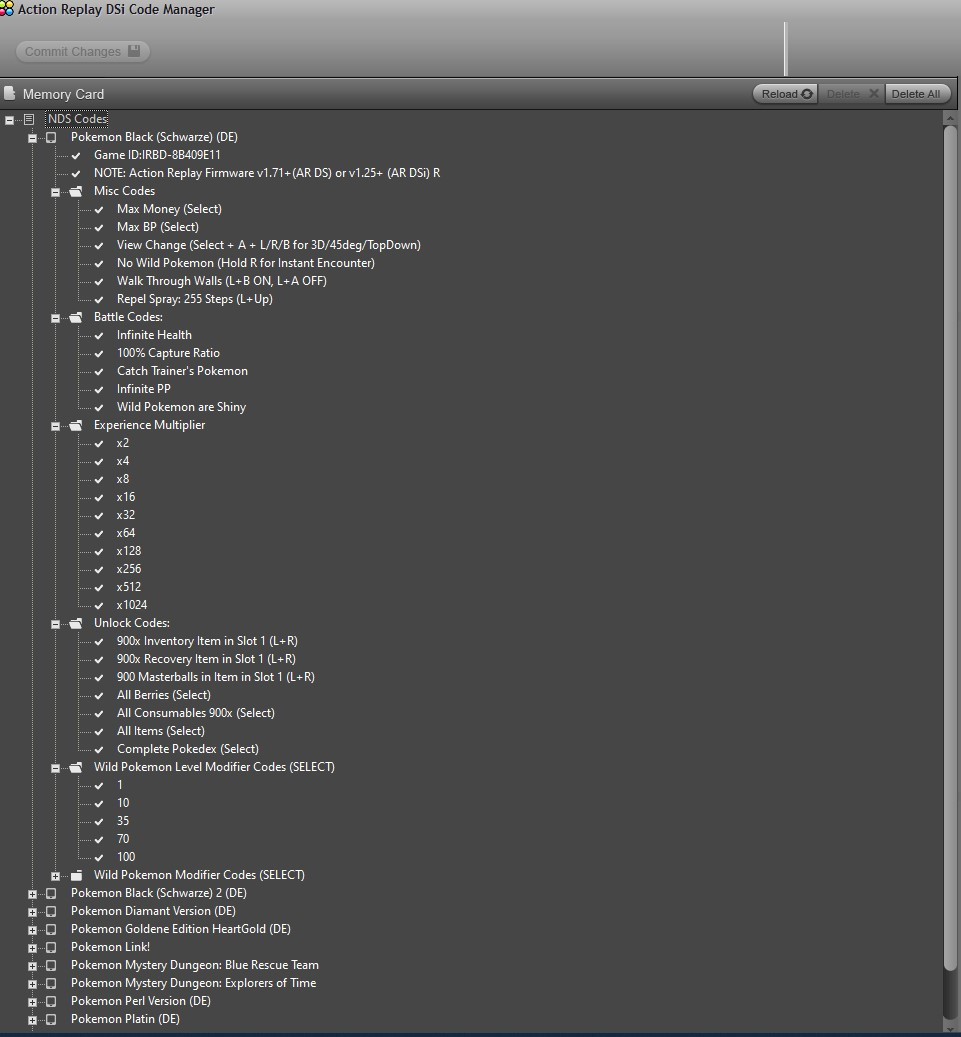Toggle the x1024 experience multiplier checkmark

(99, 605)
